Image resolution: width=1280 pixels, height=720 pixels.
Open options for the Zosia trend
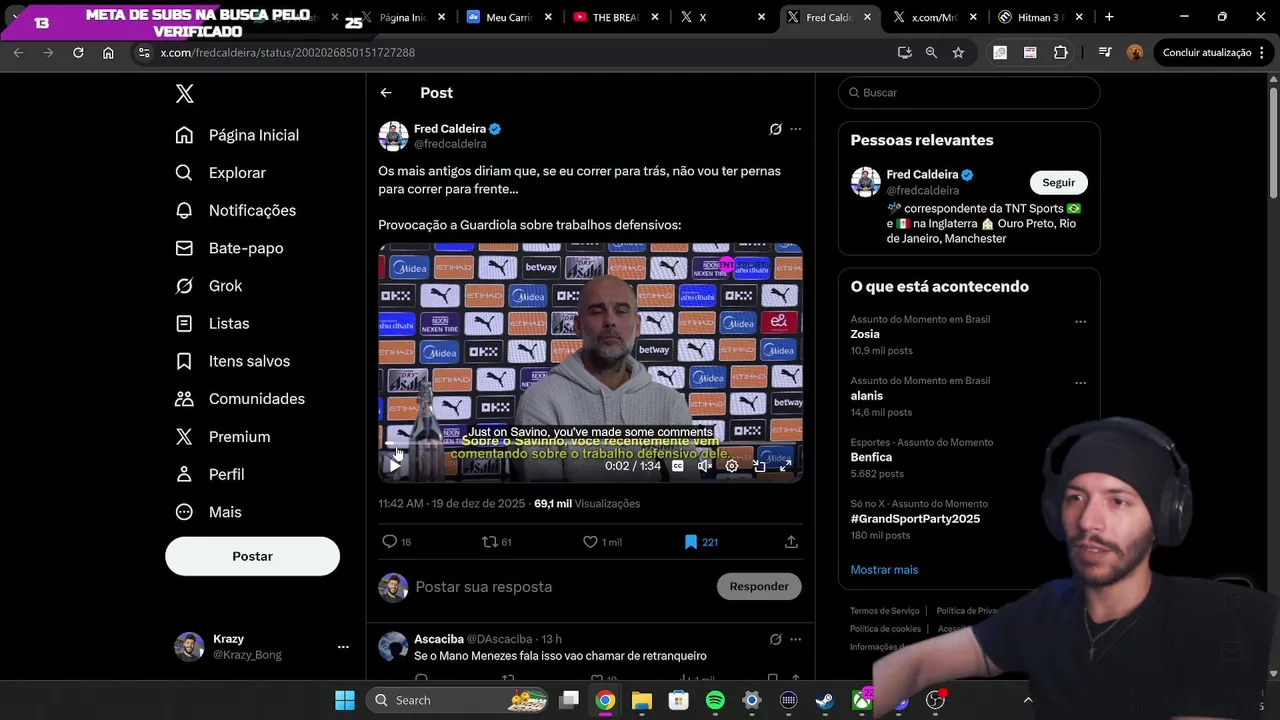1080,322
